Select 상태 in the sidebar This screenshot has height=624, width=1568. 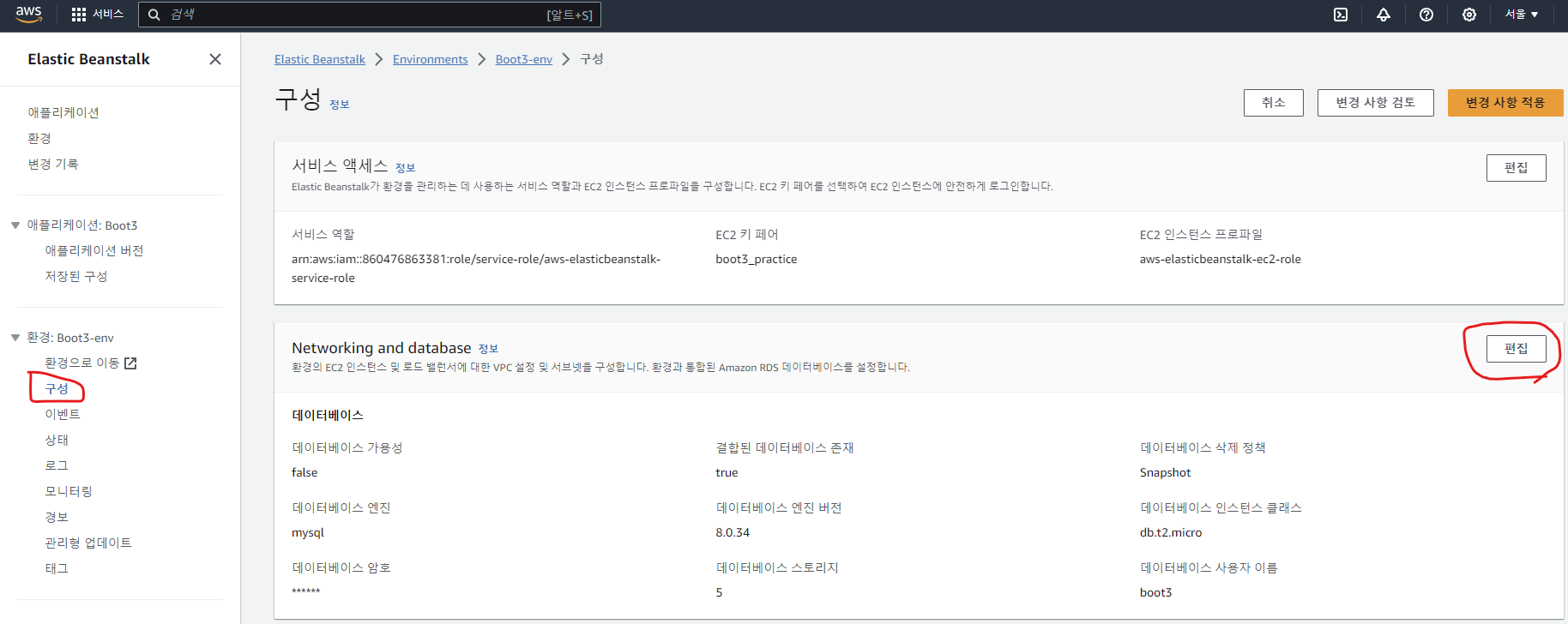point(57,440)
